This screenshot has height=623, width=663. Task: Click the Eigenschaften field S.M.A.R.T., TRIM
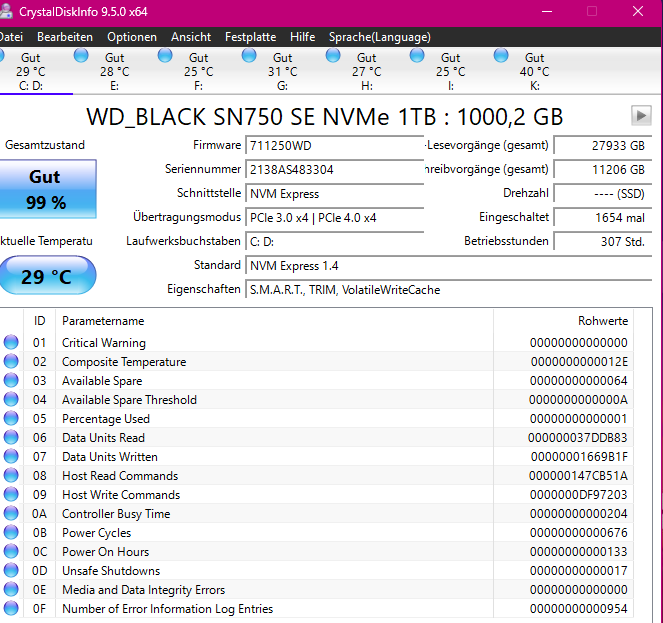click(448, 290)
